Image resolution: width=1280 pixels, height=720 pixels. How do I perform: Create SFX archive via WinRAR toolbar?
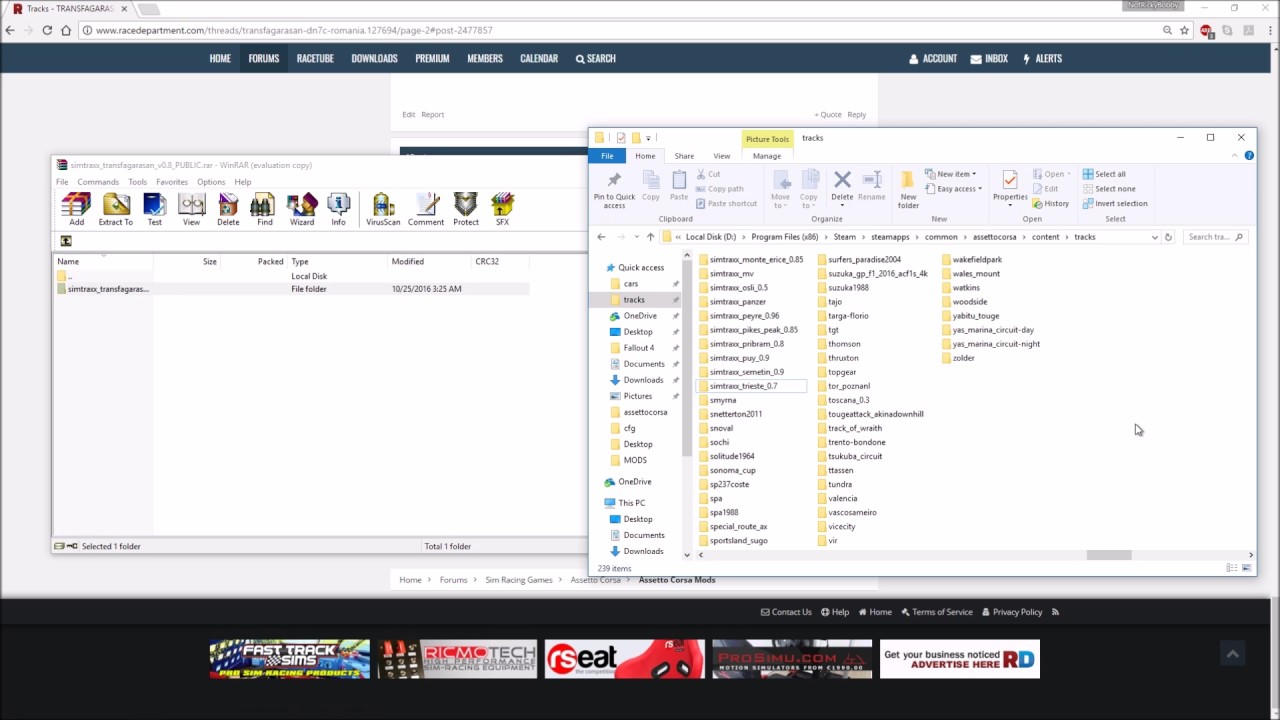pos(502,208)
